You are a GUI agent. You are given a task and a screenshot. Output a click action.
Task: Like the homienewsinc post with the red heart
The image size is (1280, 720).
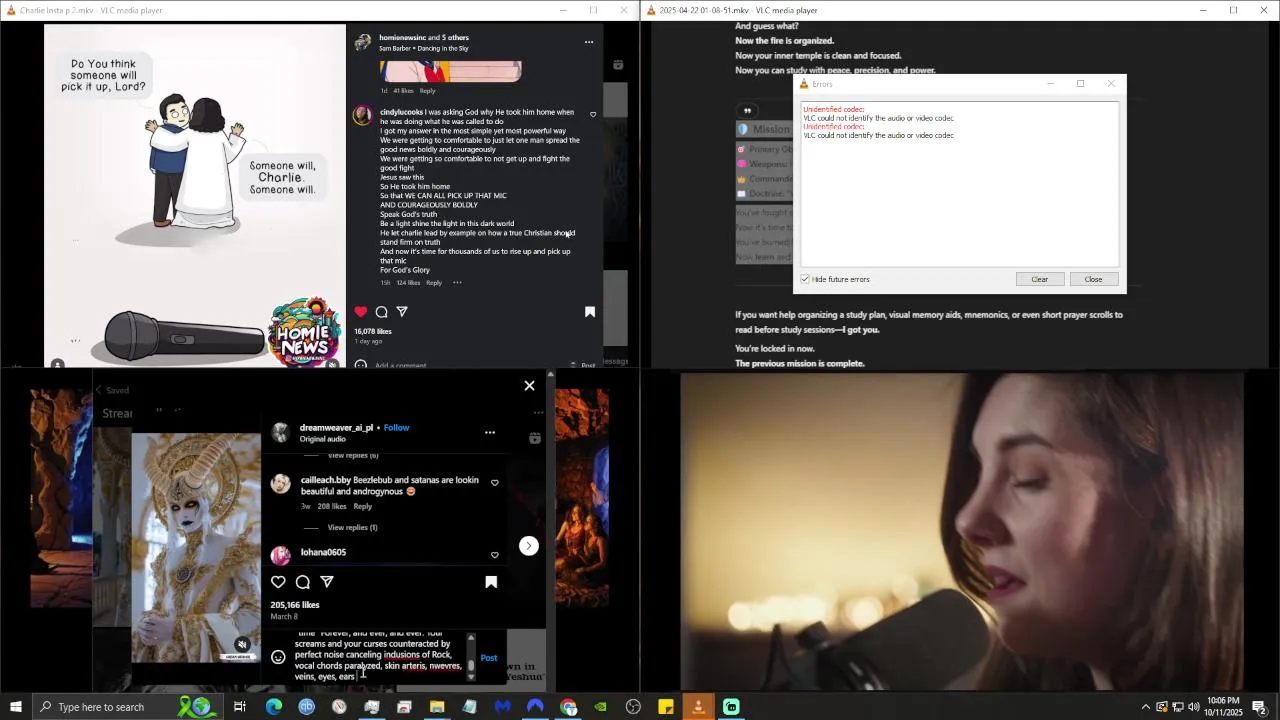point(361,312)
